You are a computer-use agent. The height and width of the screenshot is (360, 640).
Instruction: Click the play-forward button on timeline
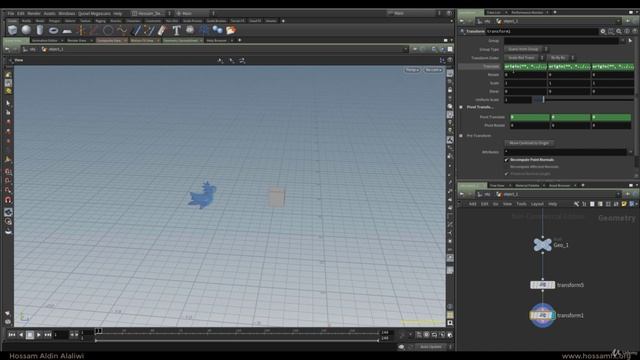[39, 335]
